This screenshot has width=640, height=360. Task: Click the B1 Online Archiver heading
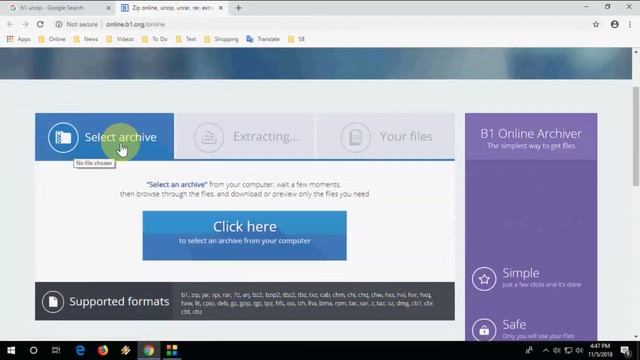(x=531, y=133)
